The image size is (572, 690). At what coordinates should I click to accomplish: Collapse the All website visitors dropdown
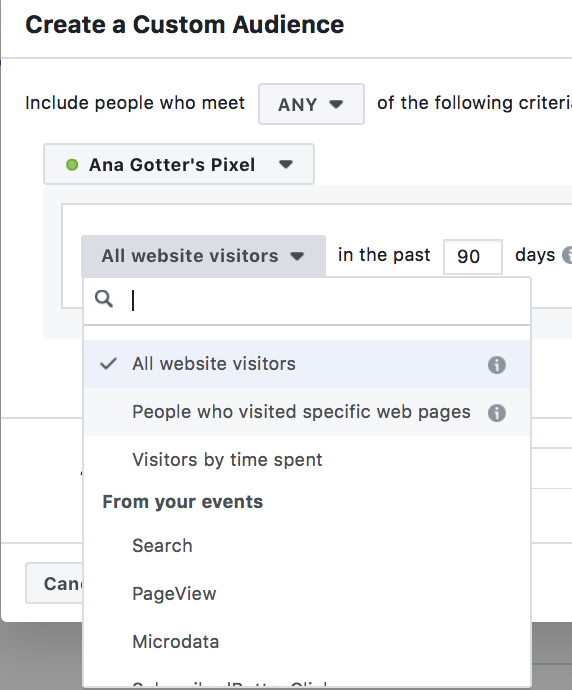coord(203,256)
